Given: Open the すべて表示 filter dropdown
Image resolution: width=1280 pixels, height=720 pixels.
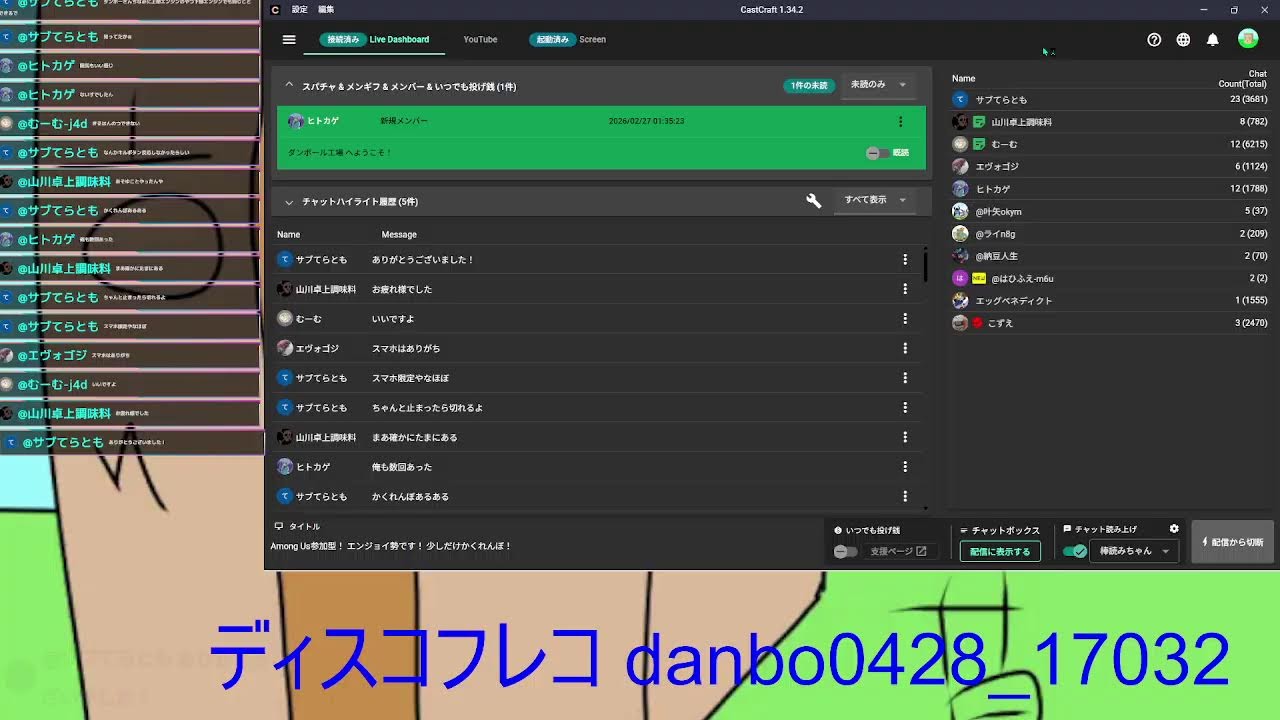Looking at the screenshot, I should click(874, 200).
